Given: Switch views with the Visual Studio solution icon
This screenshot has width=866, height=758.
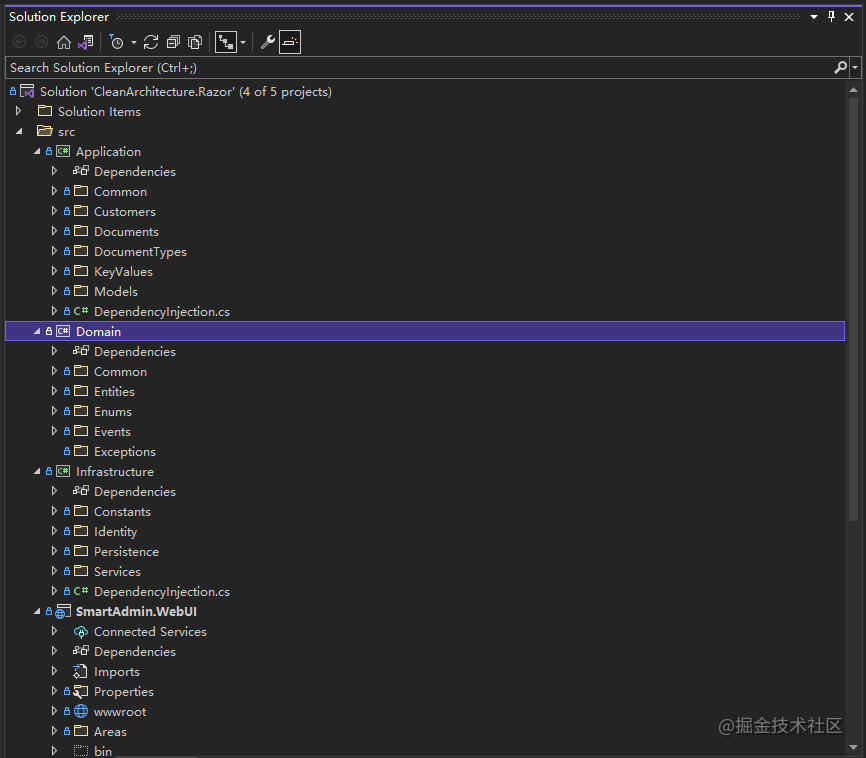Looking at the screenshot, I should coord(85,42).
